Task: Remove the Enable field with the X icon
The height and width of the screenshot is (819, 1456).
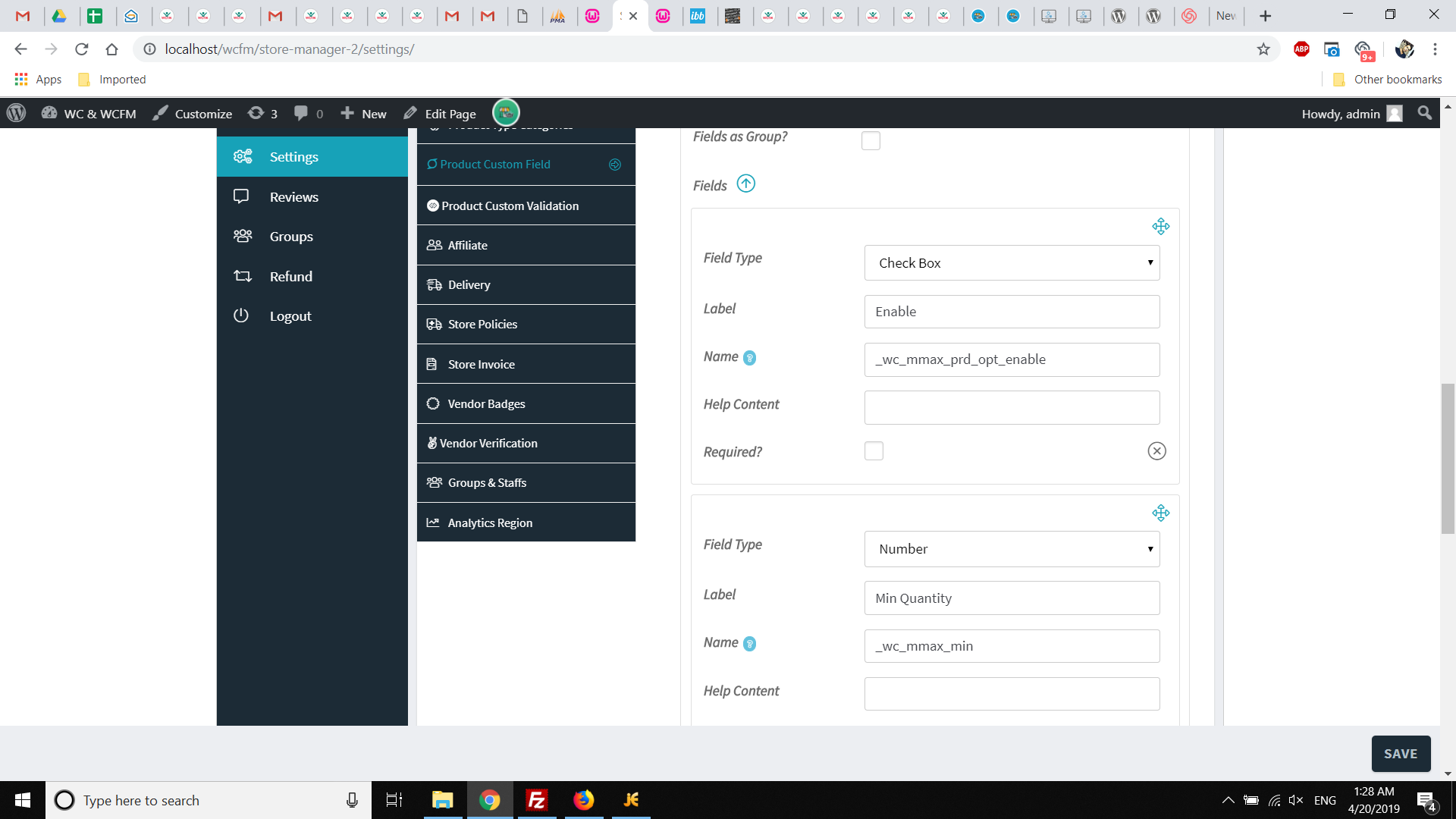Action: click(1156, 451)
